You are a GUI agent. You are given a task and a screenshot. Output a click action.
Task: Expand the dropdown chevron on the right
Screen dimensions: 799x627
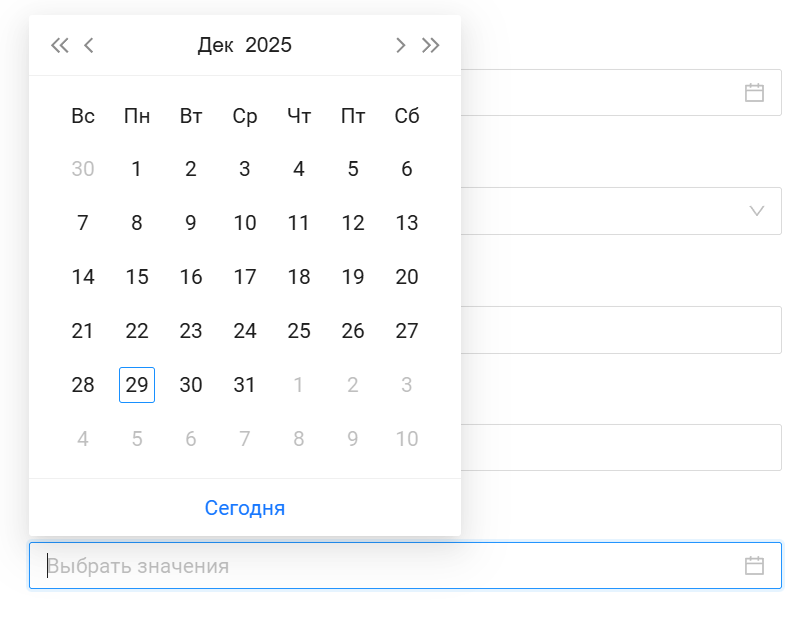coord(757,211)
